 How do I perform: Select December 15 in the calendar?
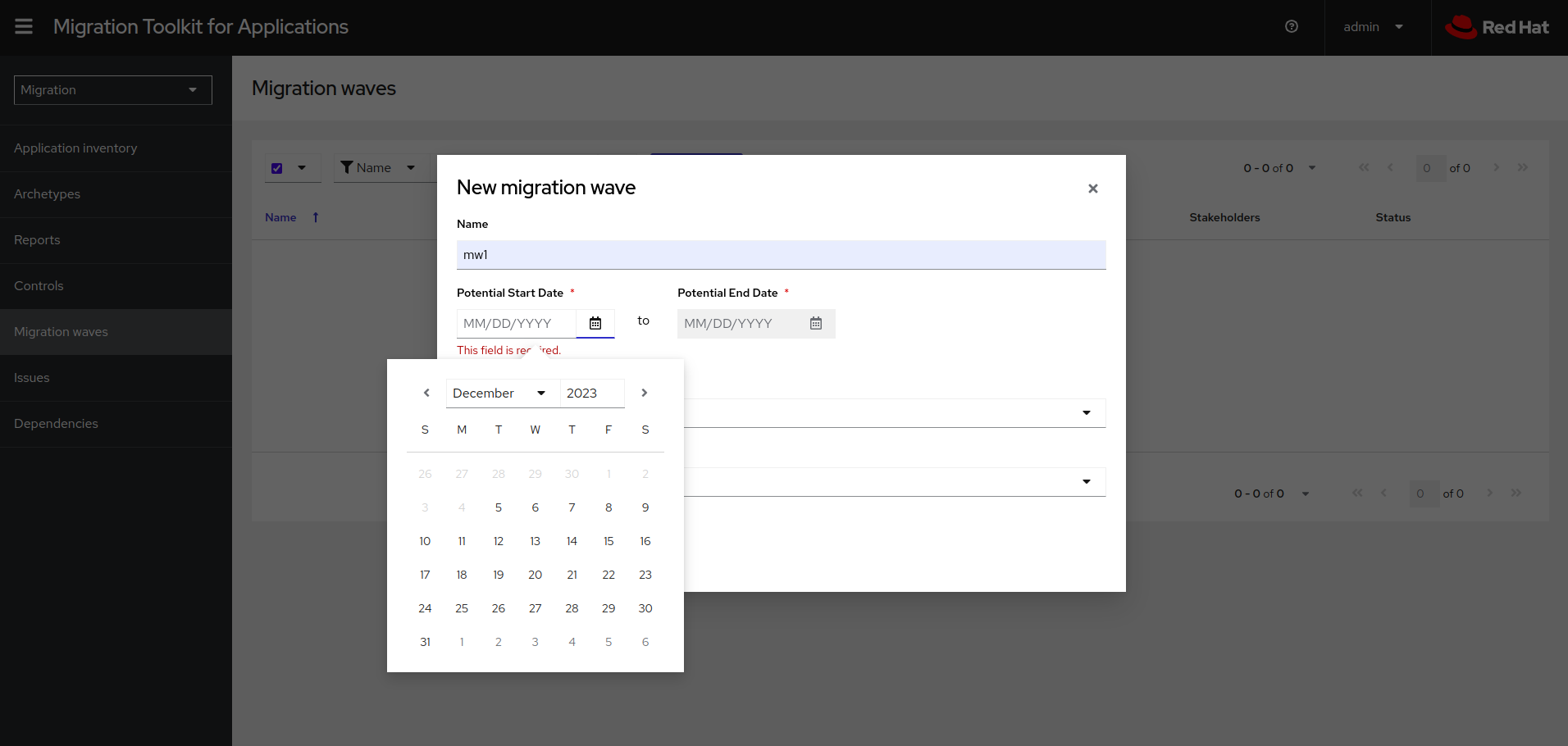pos(609,541)
